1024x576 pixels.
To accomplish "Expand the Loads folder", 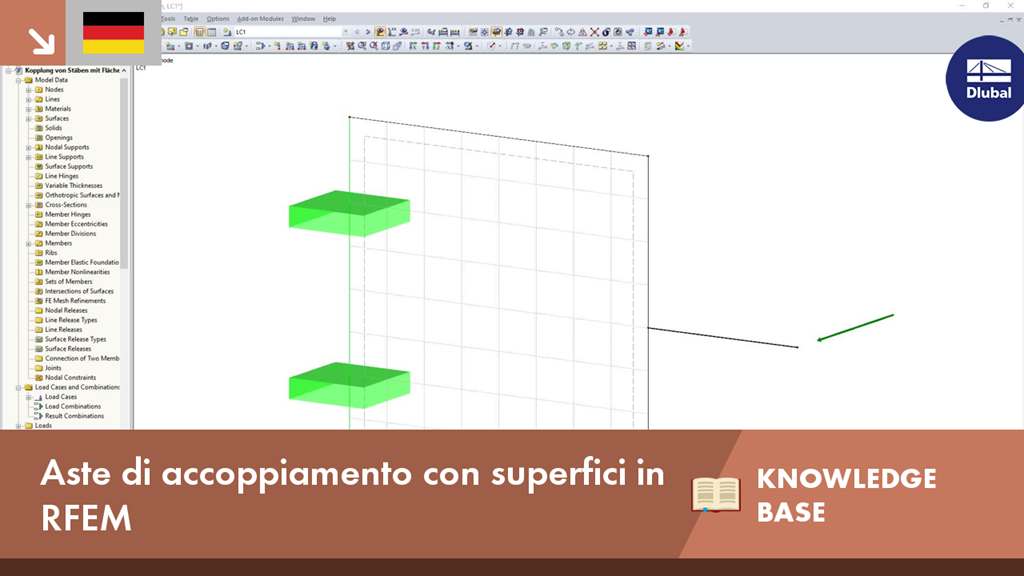I will [x=19, y=425].
